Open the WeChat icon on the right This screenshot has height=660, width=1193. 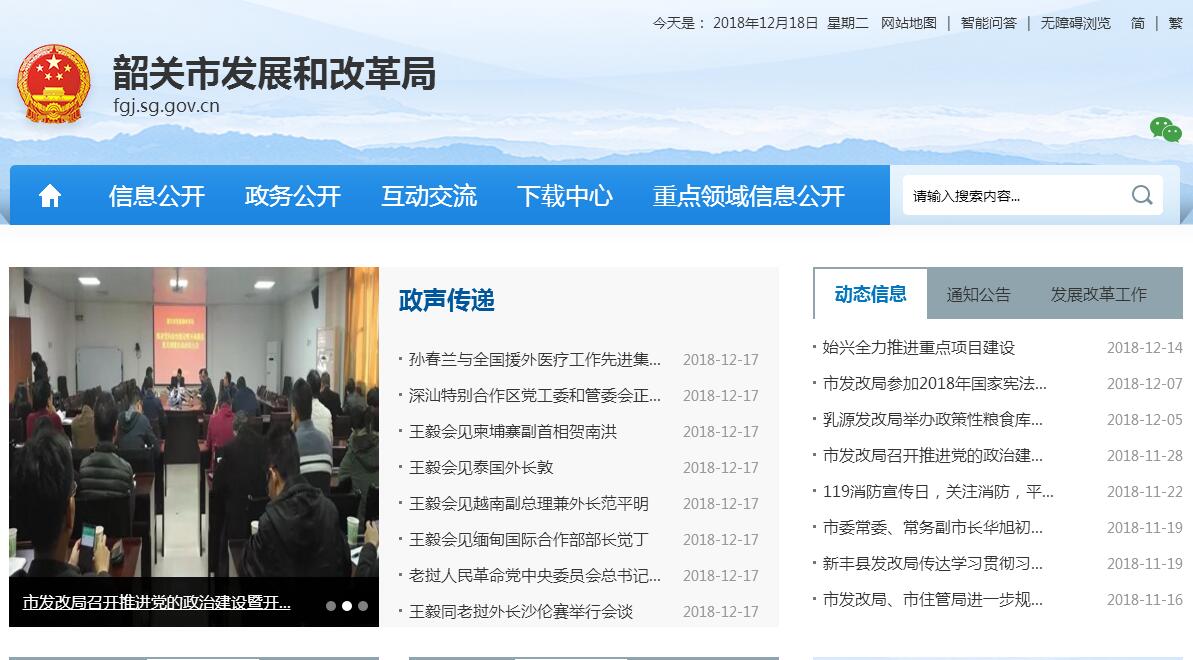pos(1165,129)
